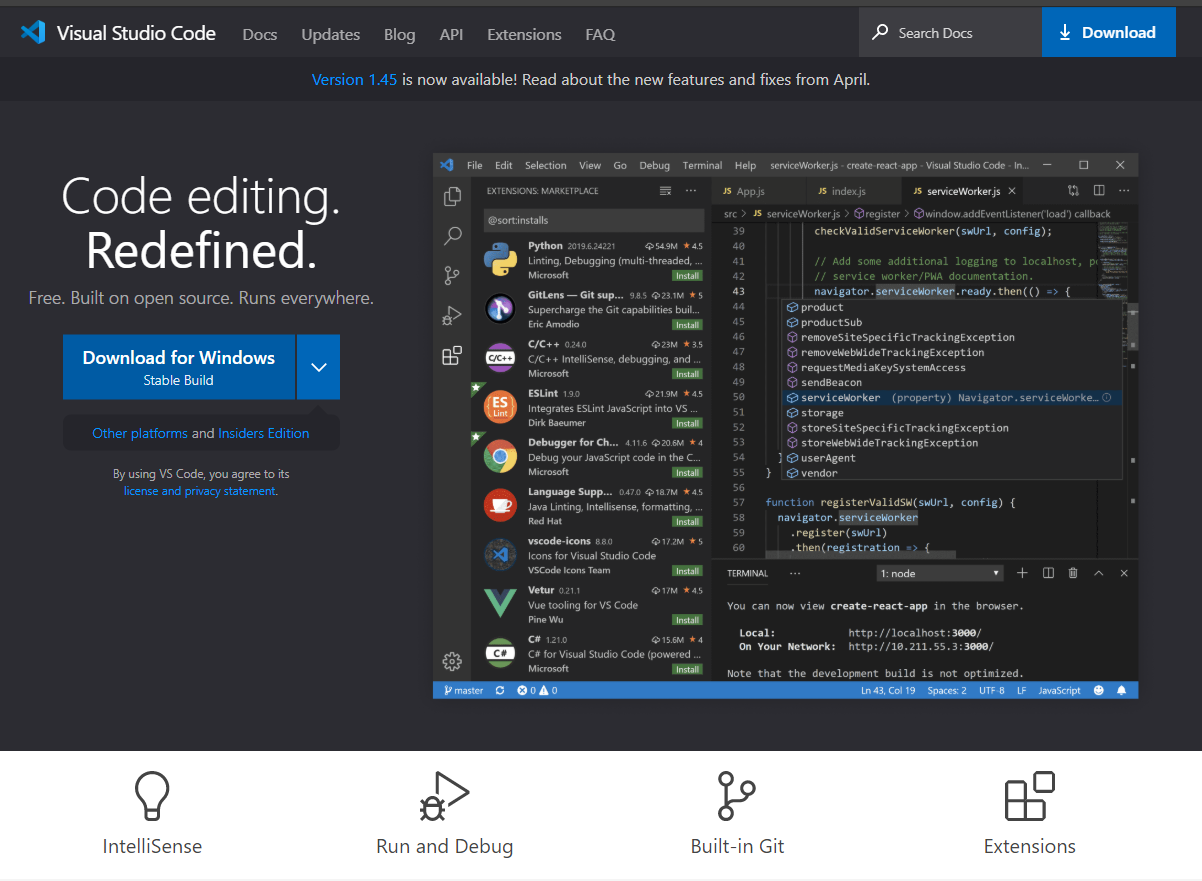The width and height of the screenshot is (1202, 881).
Task: Open FAQ in the navigation bar
Action: (600, 34)
